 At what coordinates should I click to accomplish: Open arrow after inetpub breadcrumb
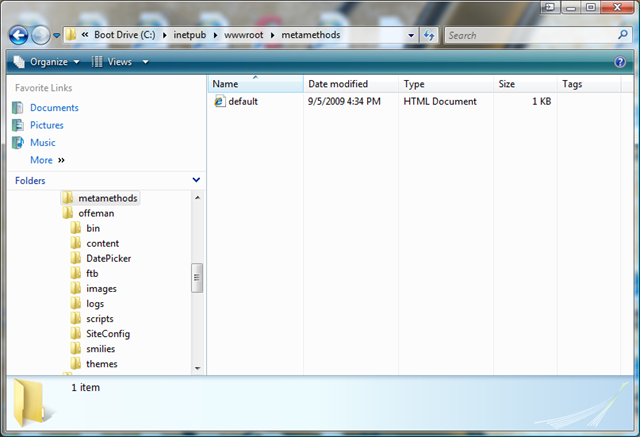(215, 35)
